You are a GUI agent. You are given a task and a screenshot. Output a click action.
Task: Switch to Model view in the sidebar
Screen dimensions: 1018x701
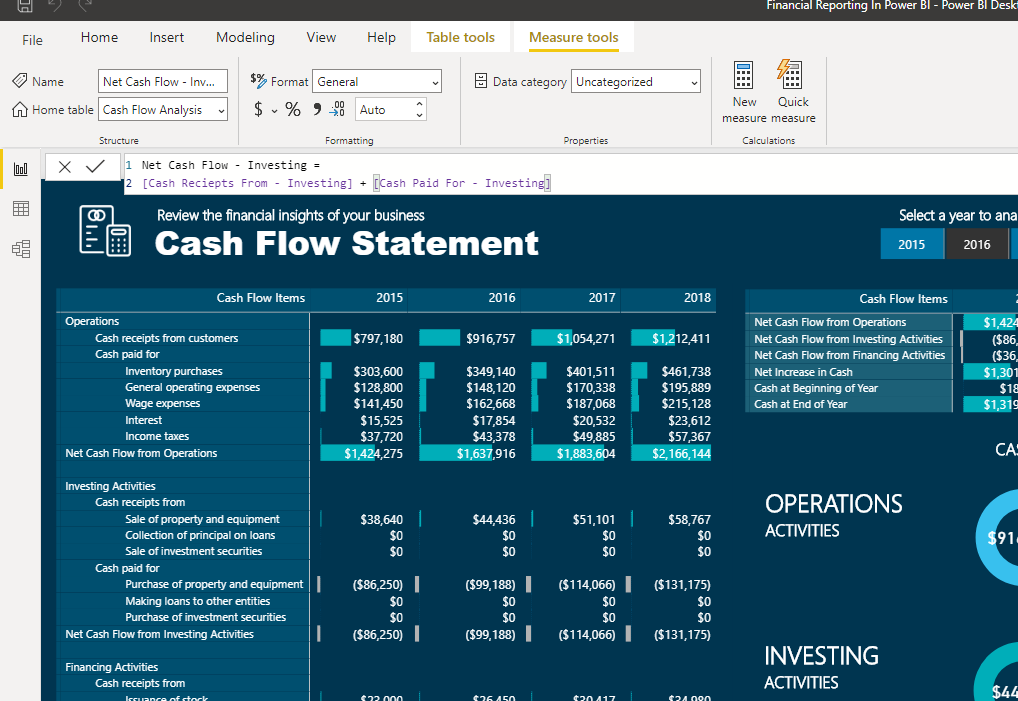click(x=21, y=249)
